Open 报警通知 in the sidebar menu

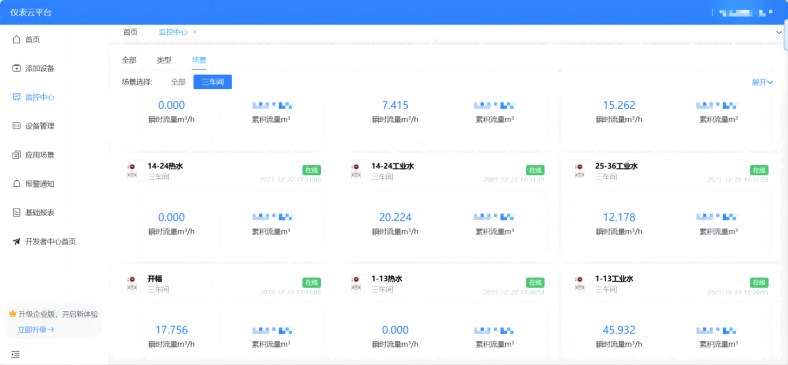click(x=40, y=184)
